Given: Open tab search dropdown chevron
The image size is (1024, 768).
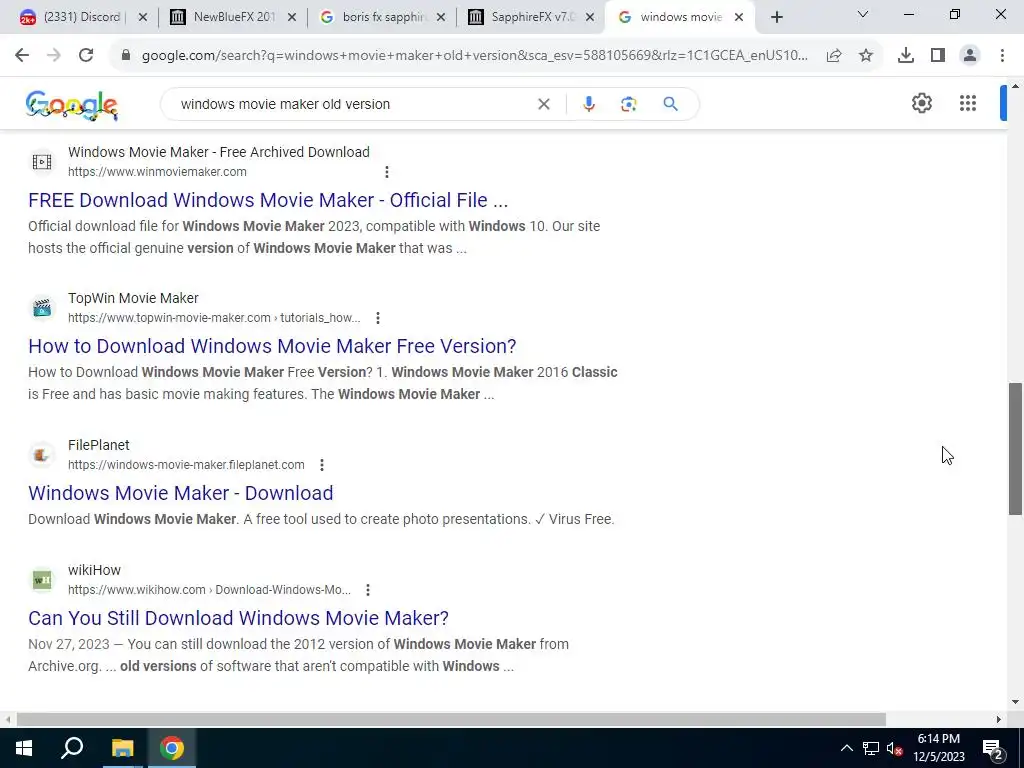Looking at the screenshot, I should click(863, 14).
